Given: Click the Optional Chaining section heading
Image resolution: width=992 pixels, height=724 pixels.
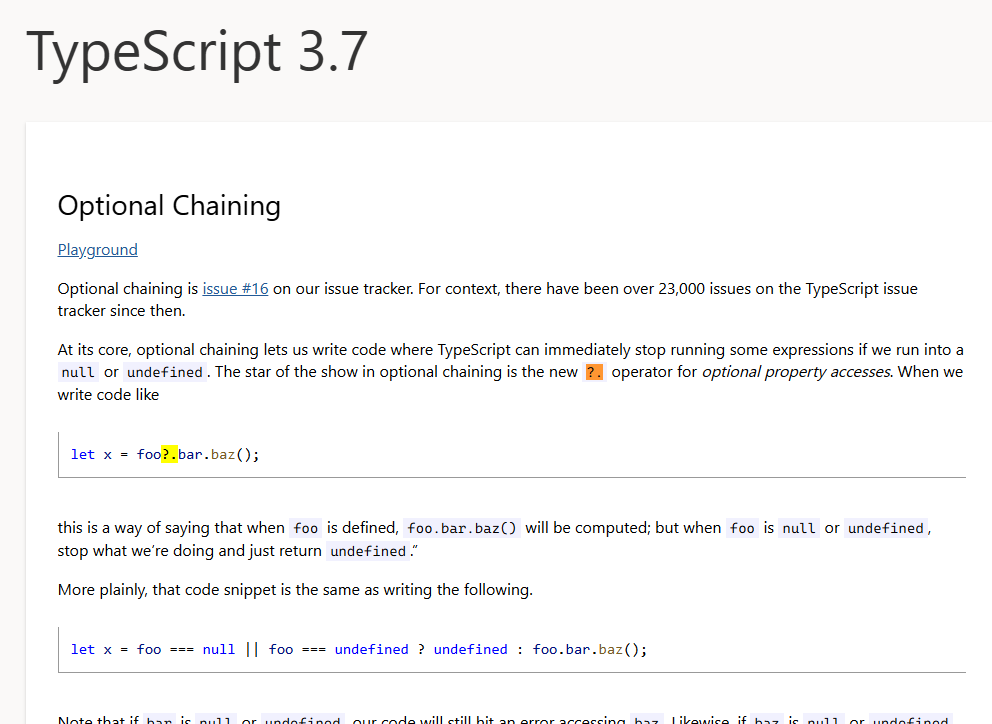Looking at the screenshot, I should click(169, 206).
